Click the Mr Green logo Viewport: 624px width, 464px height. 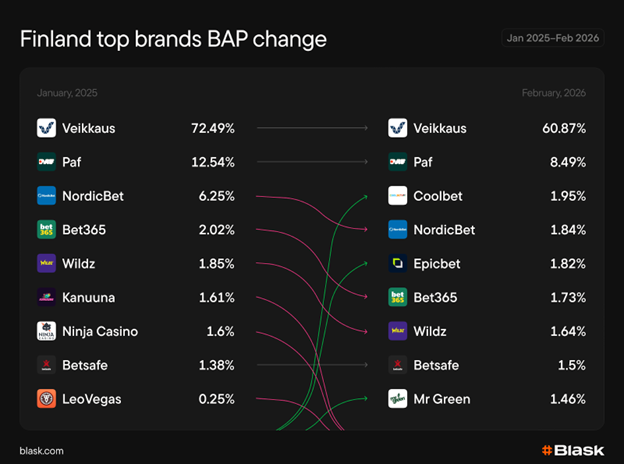coord(398,398)
